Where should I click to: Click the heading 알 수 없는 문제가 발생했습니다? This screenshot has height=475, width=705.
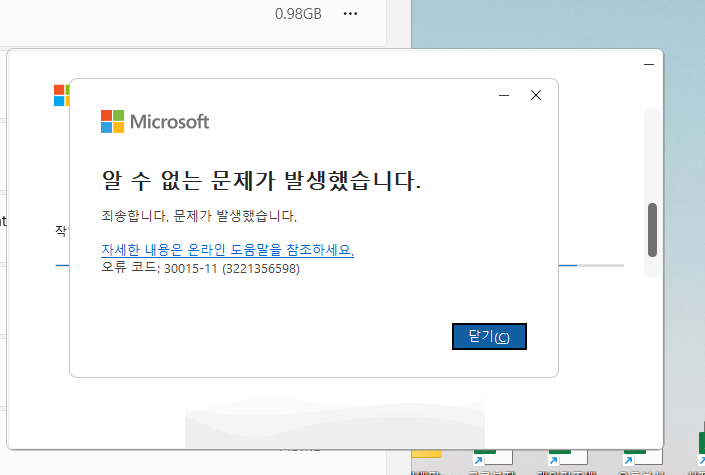261,180
